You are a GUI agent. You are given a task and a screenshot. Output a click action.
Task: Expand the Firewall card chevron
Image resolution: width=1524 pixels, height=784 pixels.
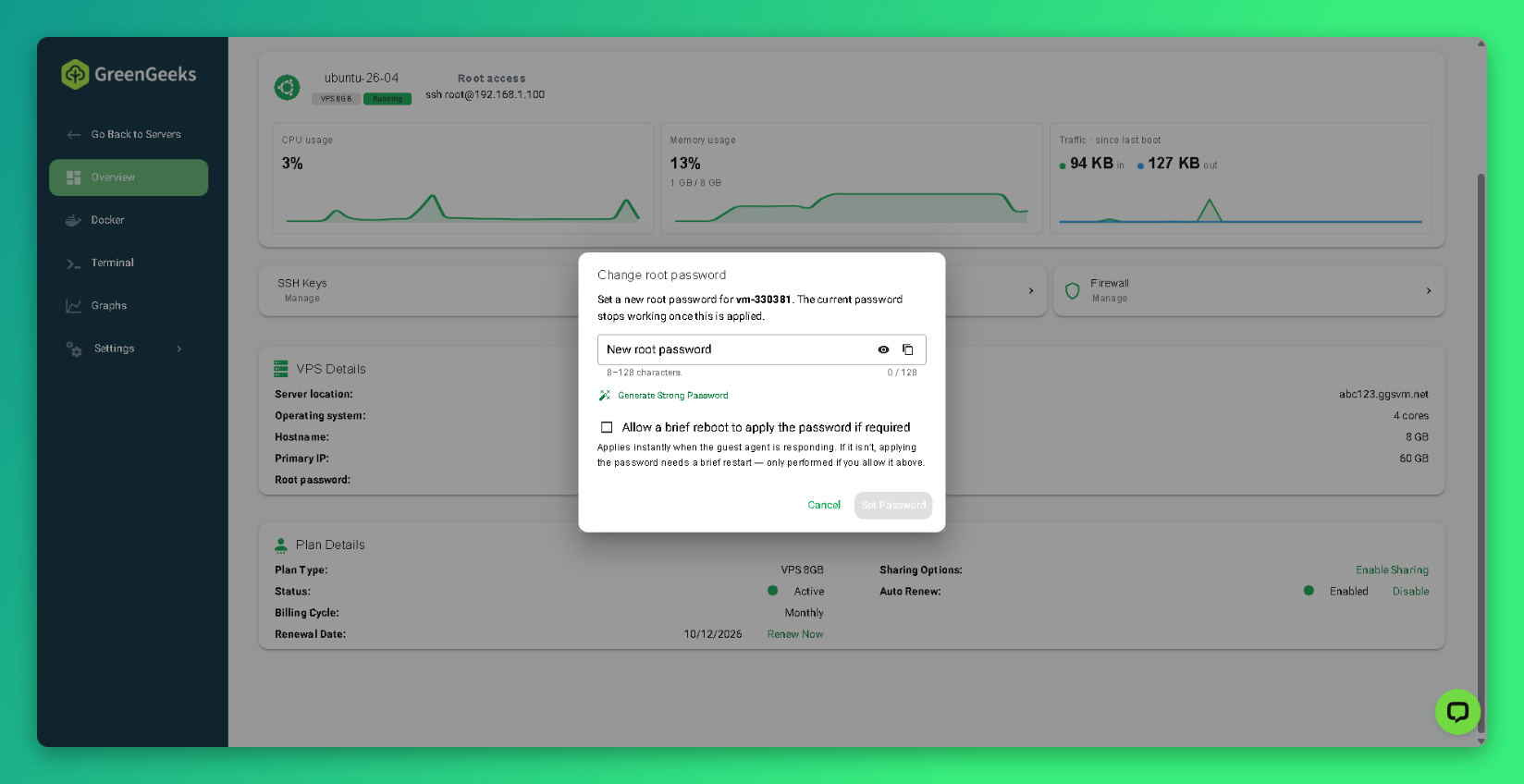(1429, 290)
